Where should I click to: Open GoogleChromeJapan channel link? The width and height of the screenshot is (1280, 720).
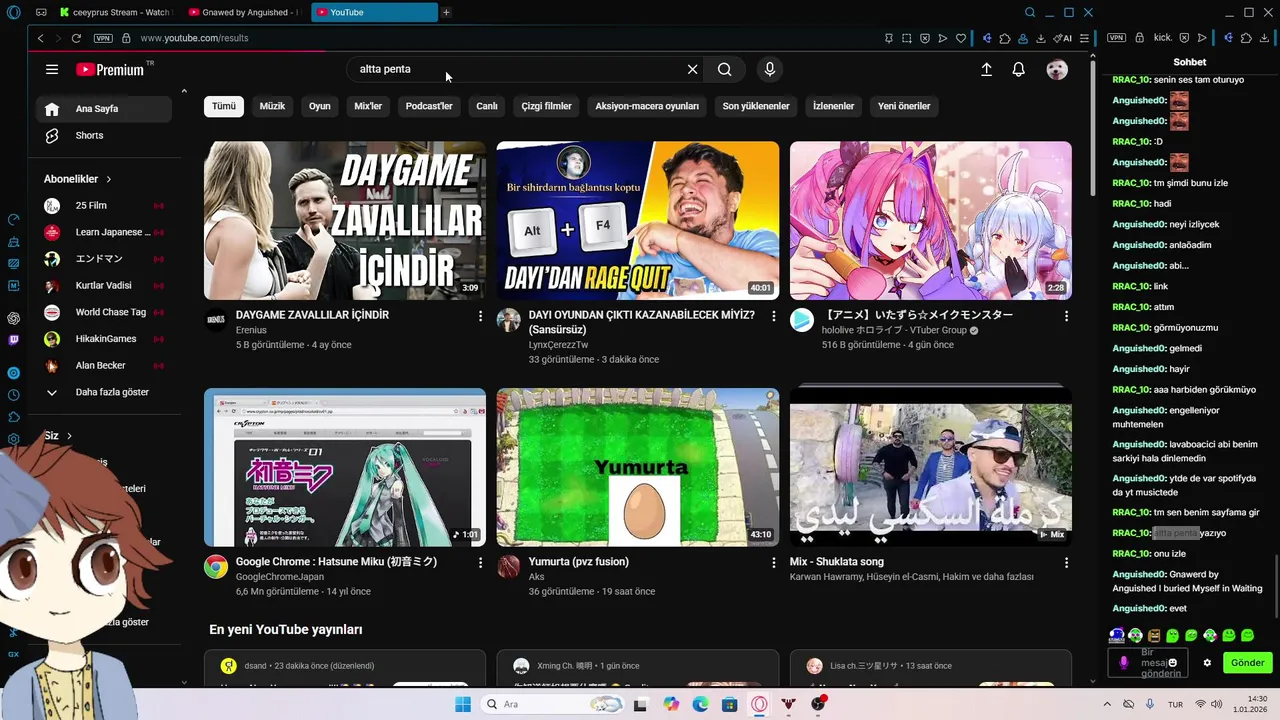pos(280,577)
